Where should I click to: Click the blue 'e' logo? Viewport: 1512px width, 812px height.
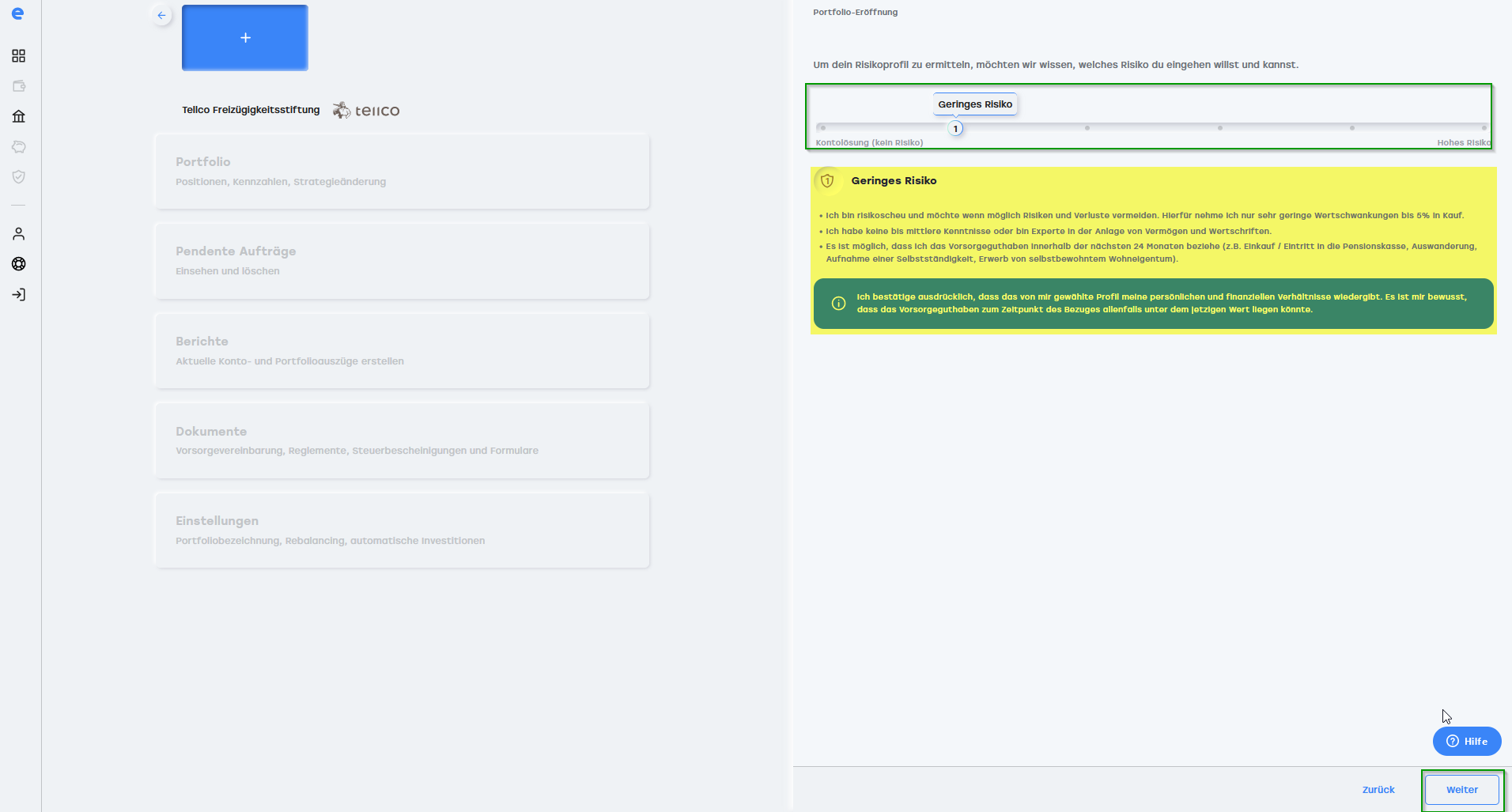tap(17, 13)
